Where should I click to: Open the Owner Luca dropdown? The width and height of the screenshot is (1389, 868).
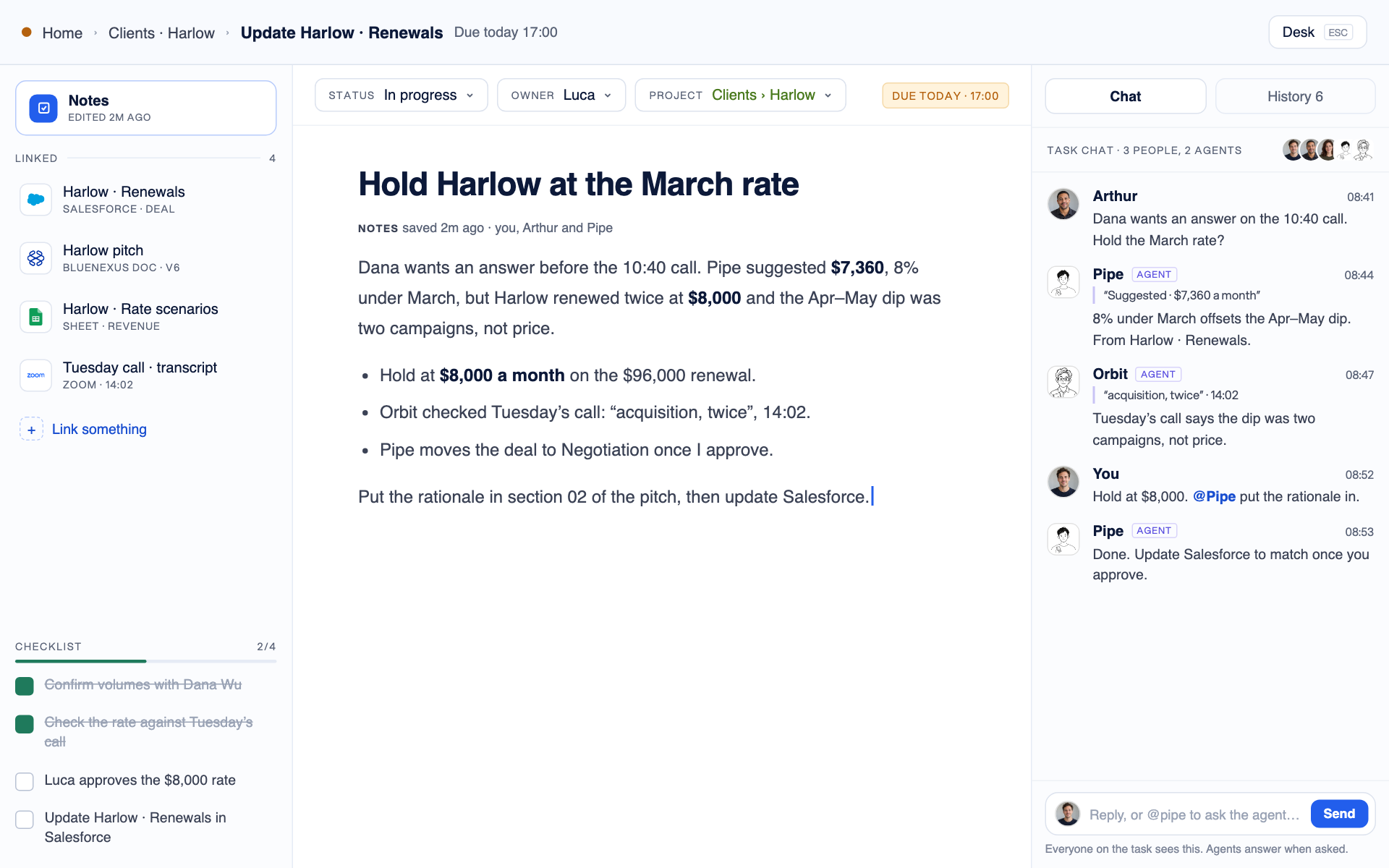(561, 95)
